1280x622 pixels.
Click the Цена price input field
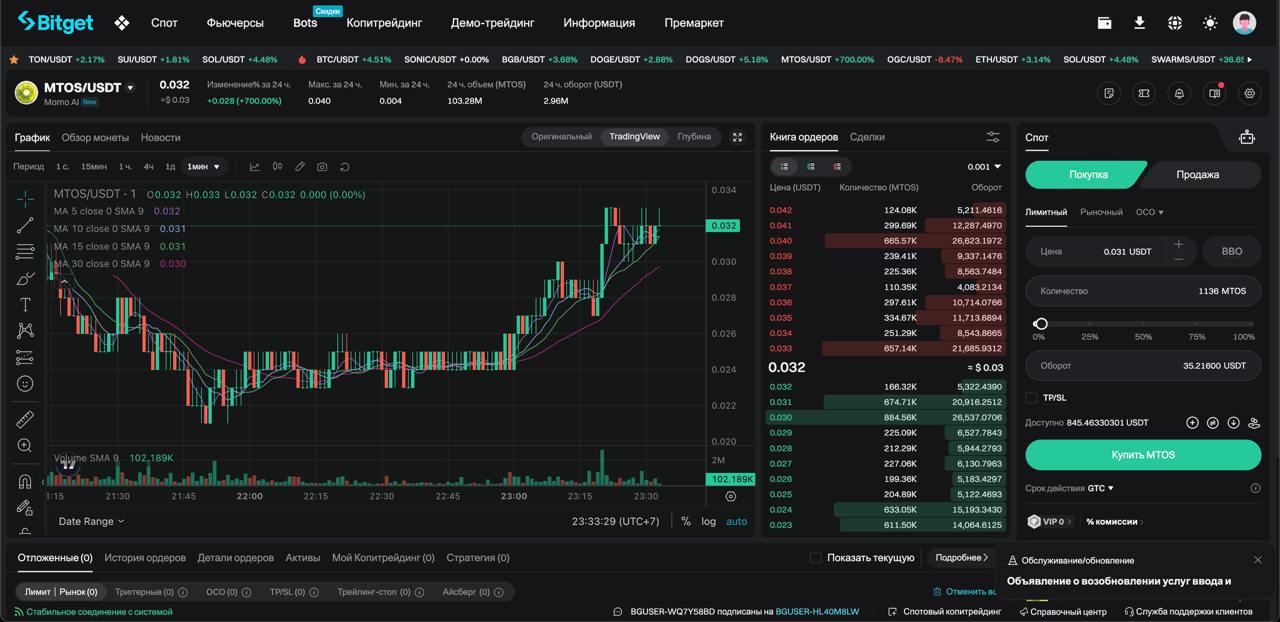(1110, 251)
